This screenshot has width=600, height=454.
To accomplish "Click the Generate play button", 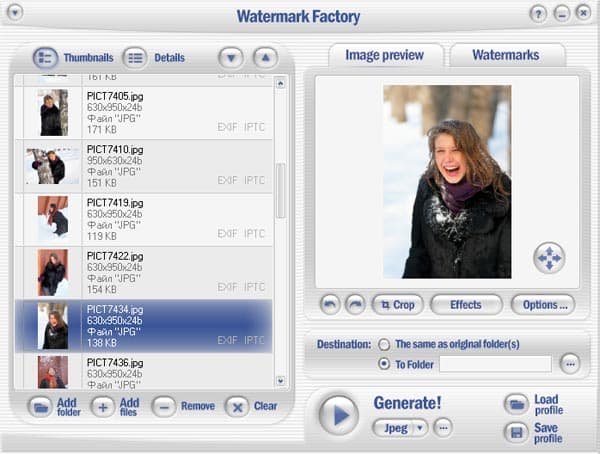I will [x=339, y=415].
